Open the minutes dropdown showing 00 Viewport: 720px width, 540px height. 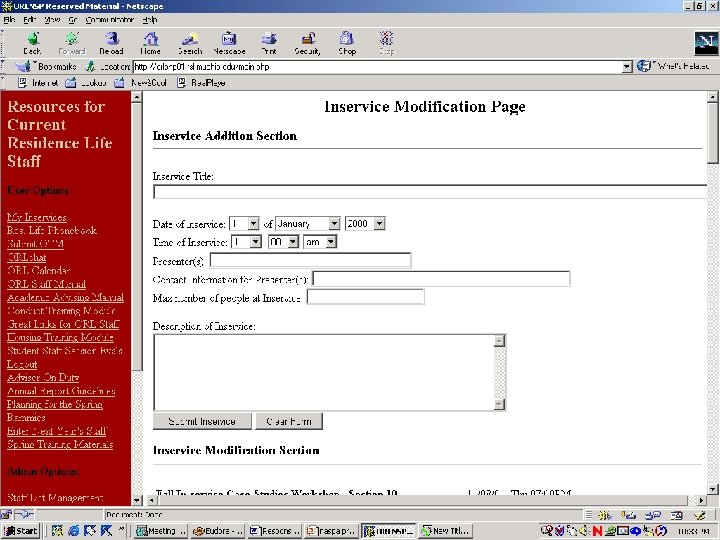pos(284,242)
